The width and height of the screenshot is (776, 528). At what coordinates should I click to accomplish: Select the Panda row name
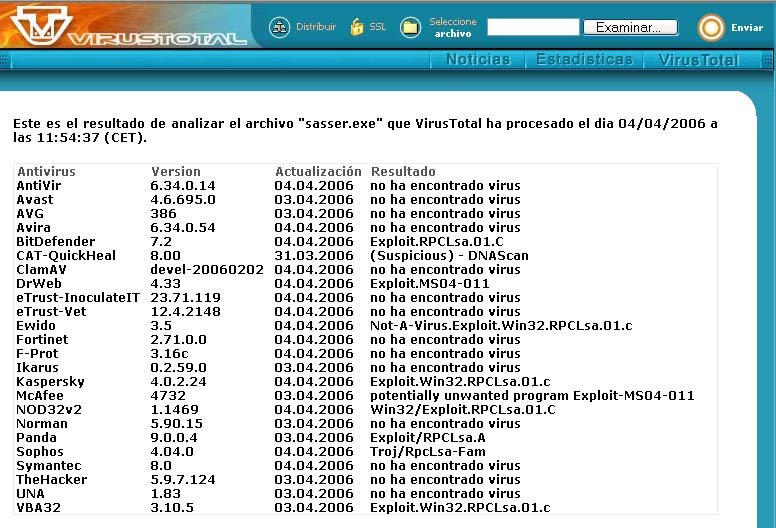pos(36,437)
